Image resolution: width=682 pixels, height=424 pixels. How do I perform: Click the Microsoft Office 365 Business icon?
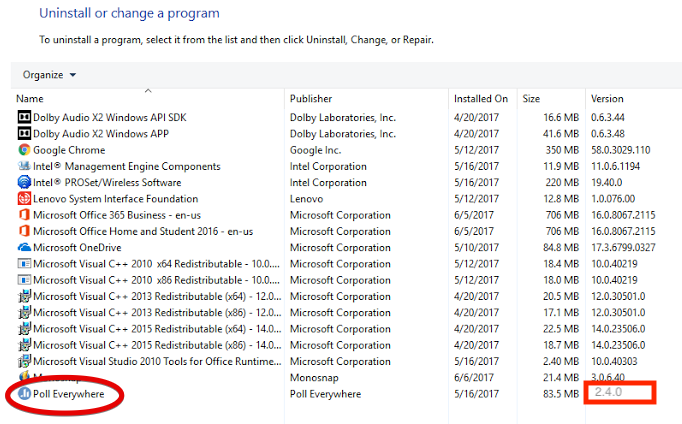click(x=24, y=214)
